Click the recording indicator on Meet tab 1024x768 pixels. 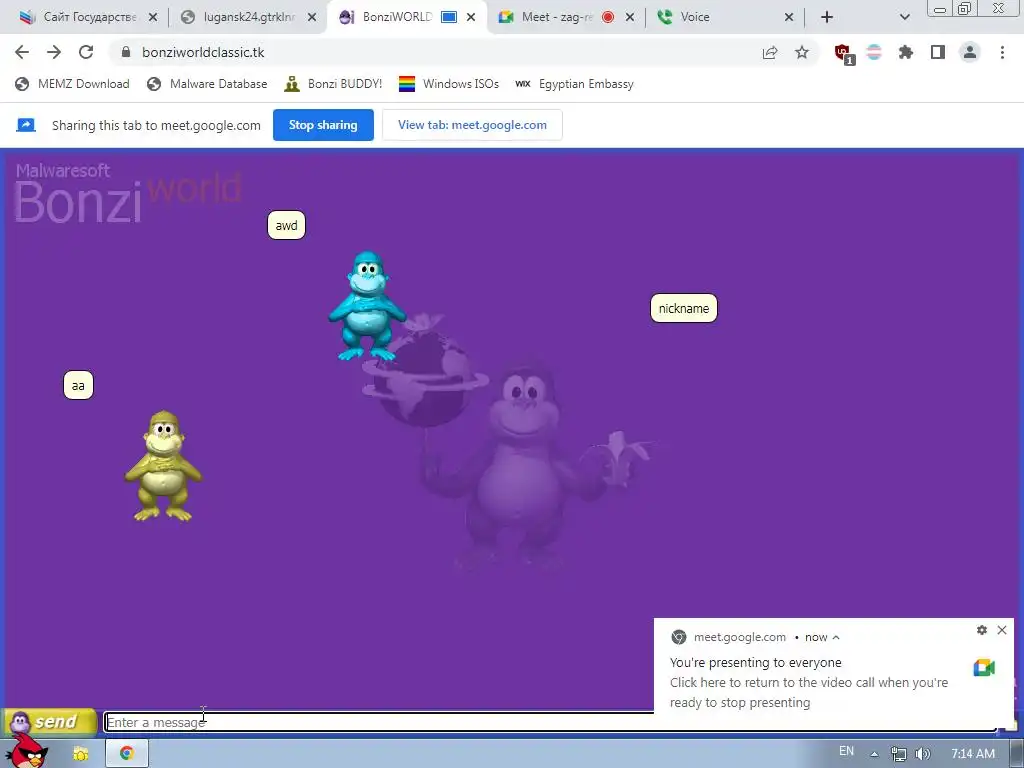point(608,18)
